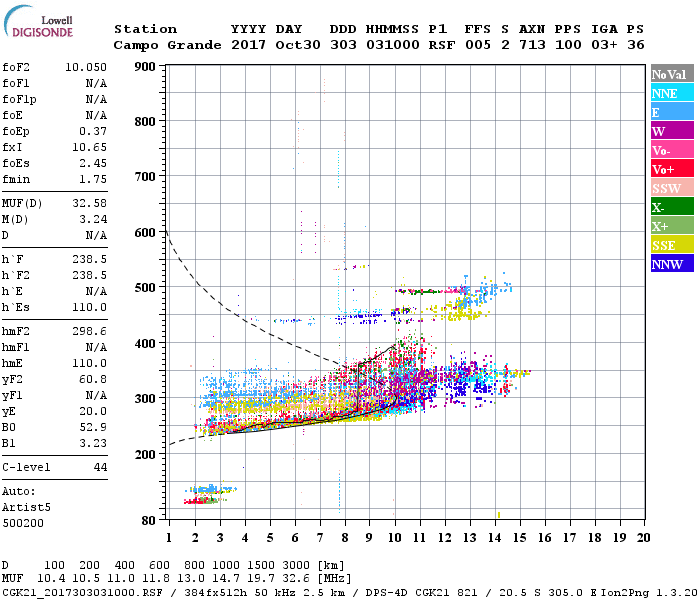This screenshot has height=600, width=700.
Task: Click the 900 label on height axis
Action: coord(146,67)
